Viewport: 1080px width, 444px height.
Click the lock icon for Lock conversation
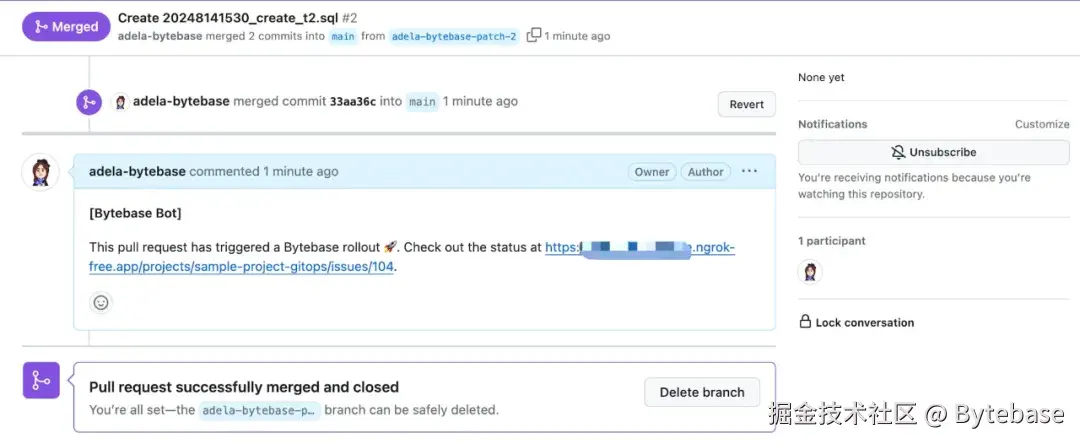point(805,322)
